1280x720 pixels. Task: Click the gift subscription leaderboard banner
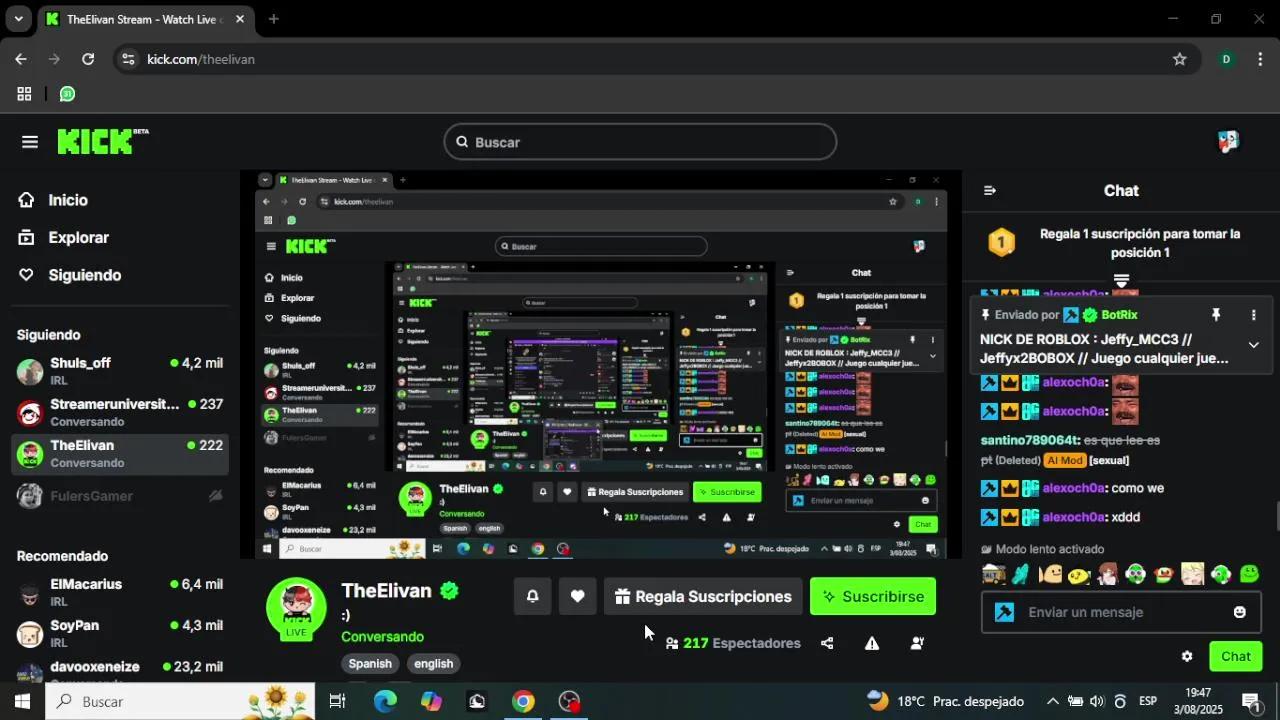tap(1121, 243)
